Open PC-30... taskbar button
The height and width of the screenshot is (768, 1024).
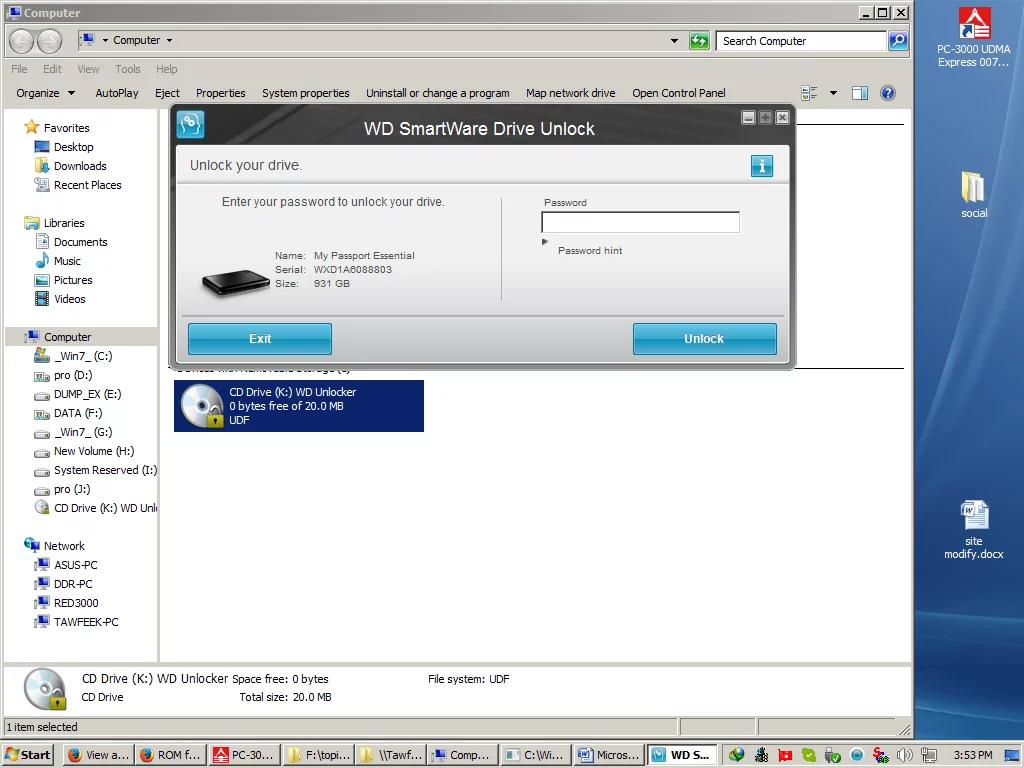point(245,755)
